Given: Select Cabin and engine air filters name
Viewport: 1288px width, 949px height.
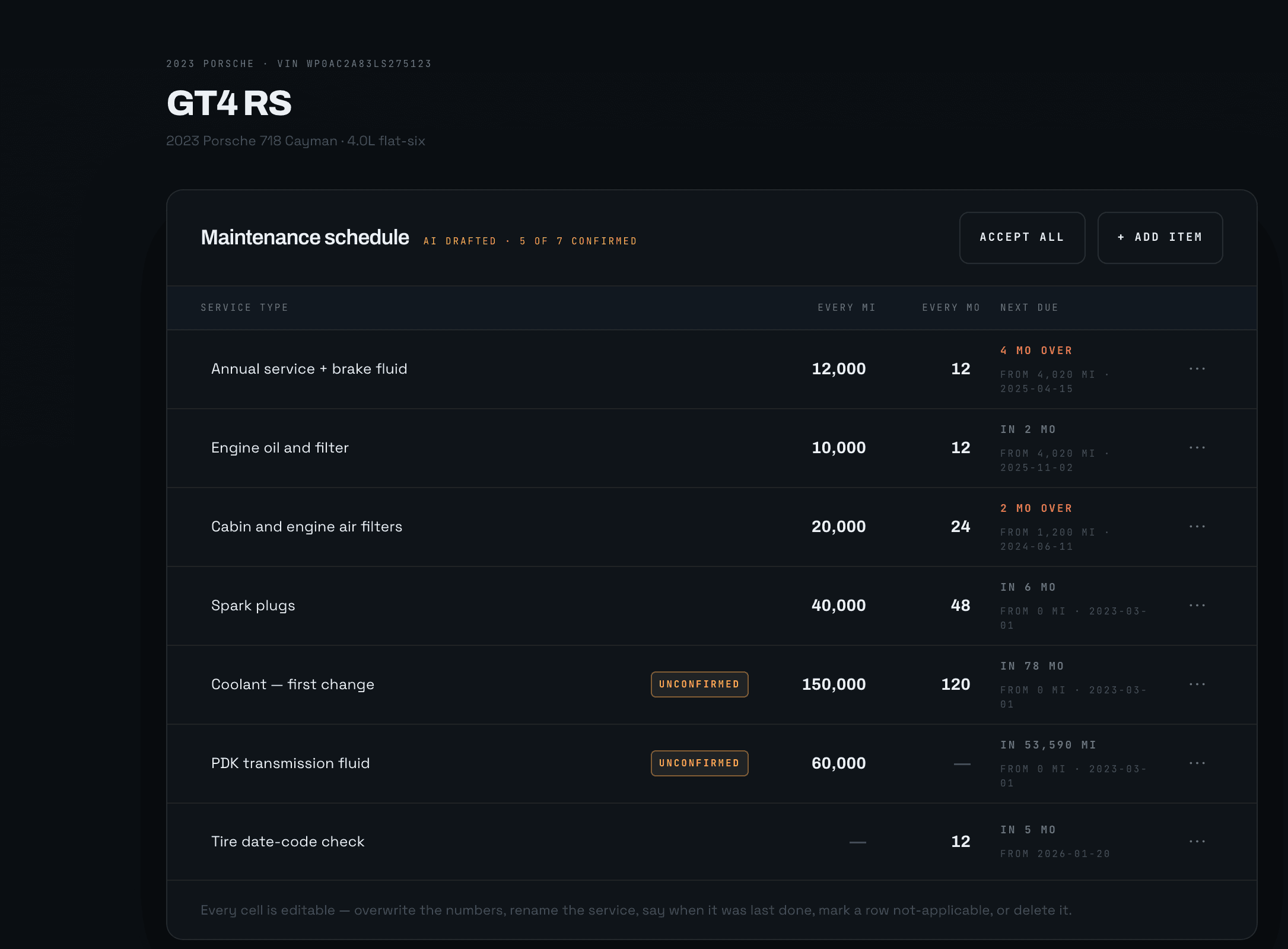Looking at the screenshot, I should 307,527.
